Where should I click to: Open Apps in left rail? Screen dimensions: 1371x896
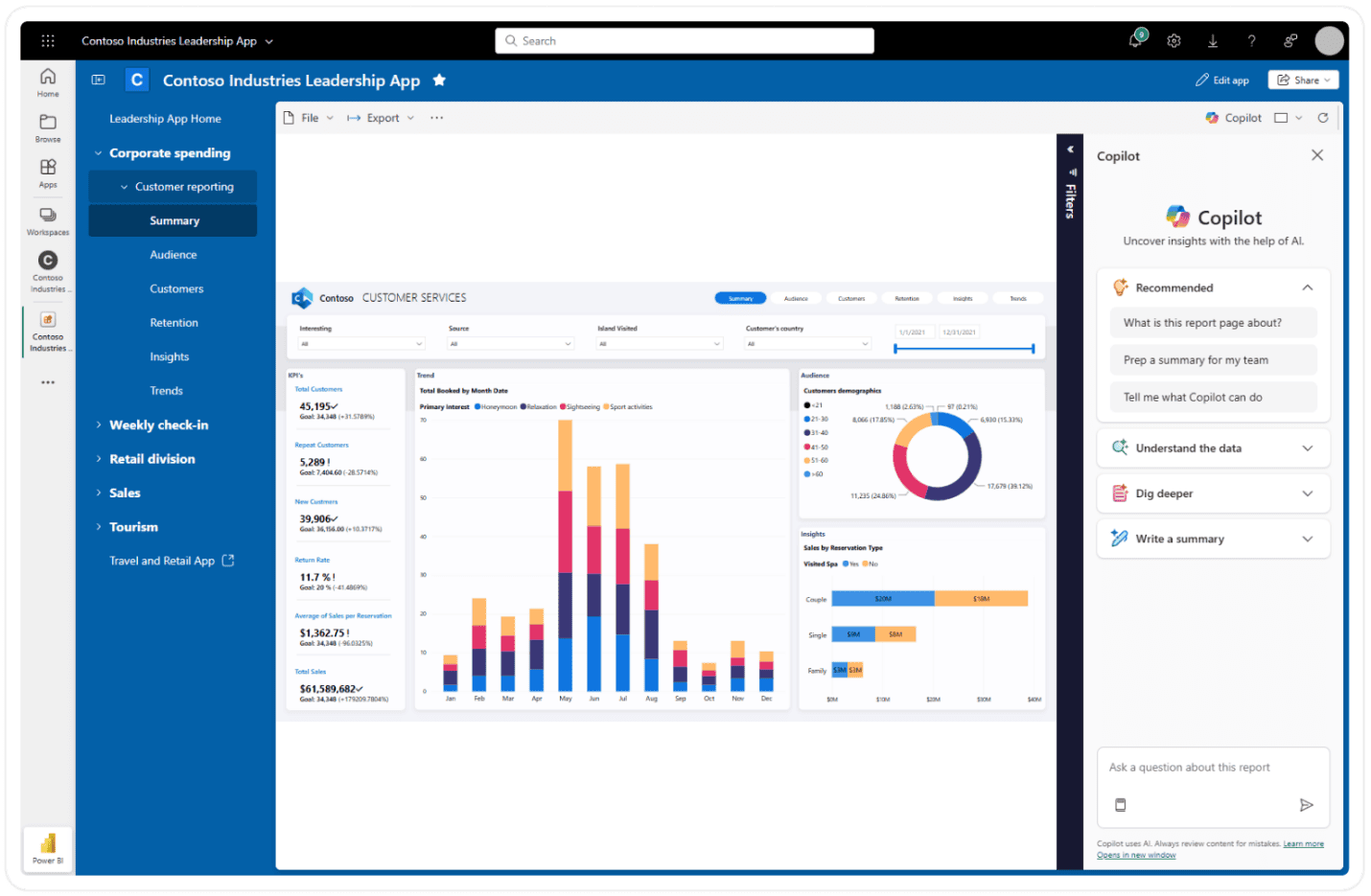point(48,173)
